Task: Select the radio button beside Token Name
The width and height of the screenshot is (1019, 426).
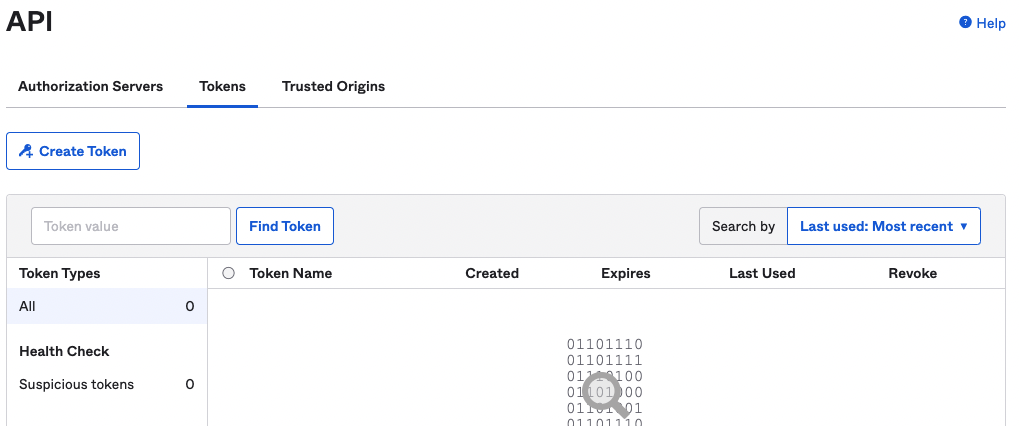Action: [229, 273]
